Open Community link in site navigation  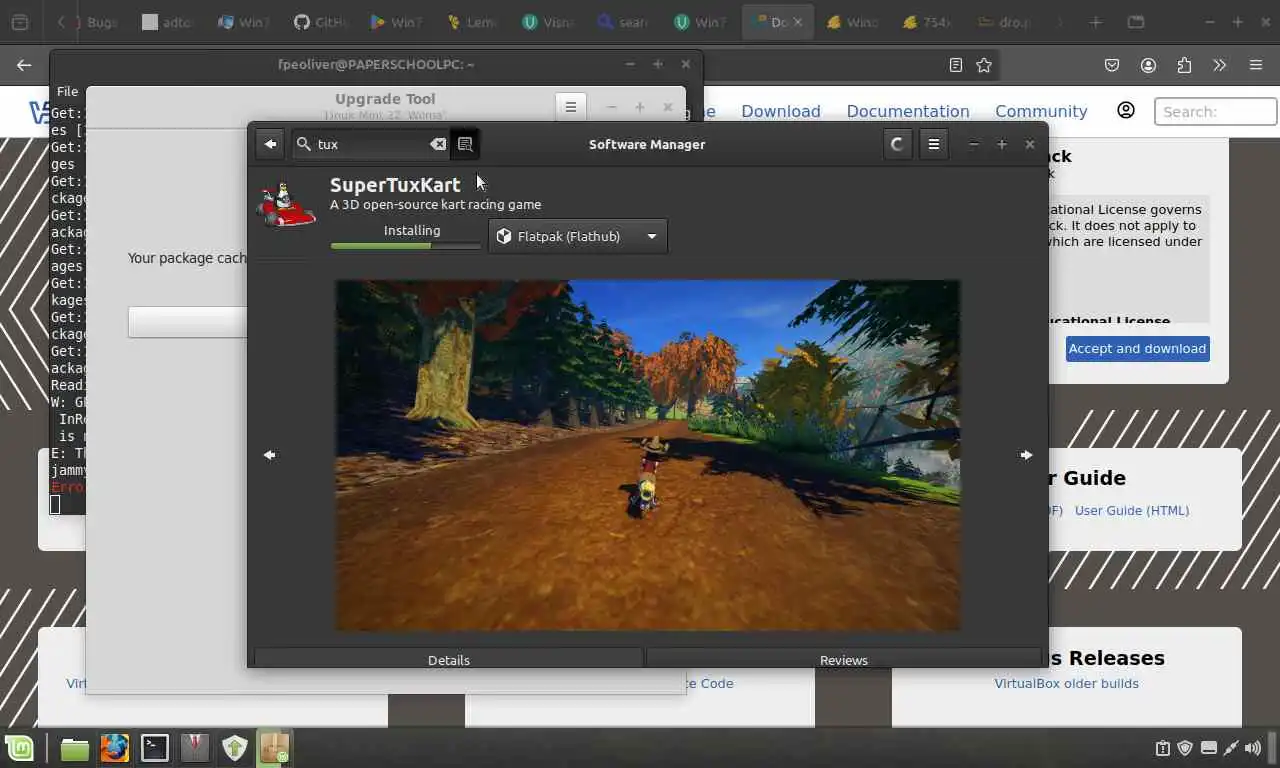click(1041, 111)
